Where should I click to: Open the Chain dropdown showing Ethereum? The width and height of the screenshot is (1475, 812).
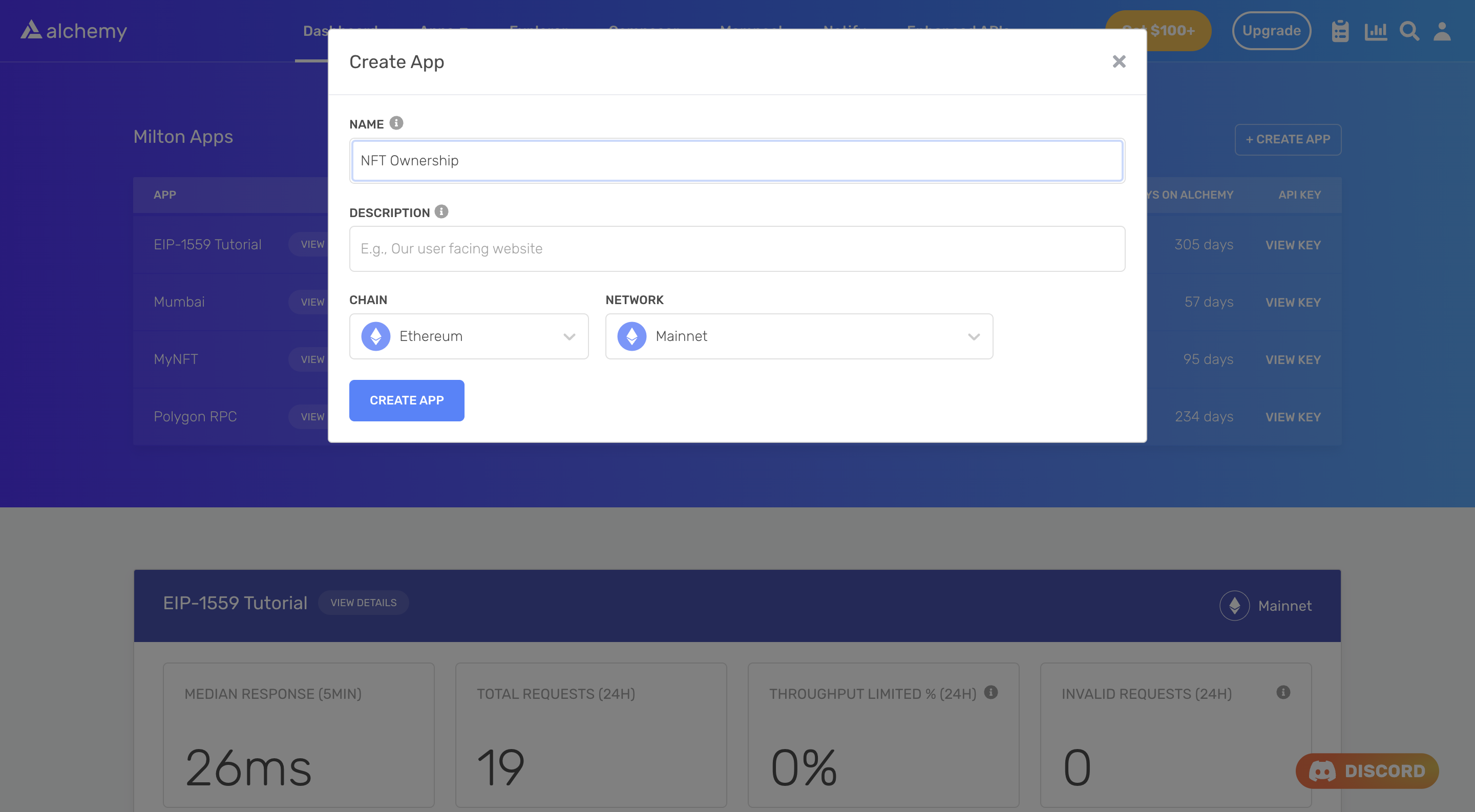coord(469,336)
